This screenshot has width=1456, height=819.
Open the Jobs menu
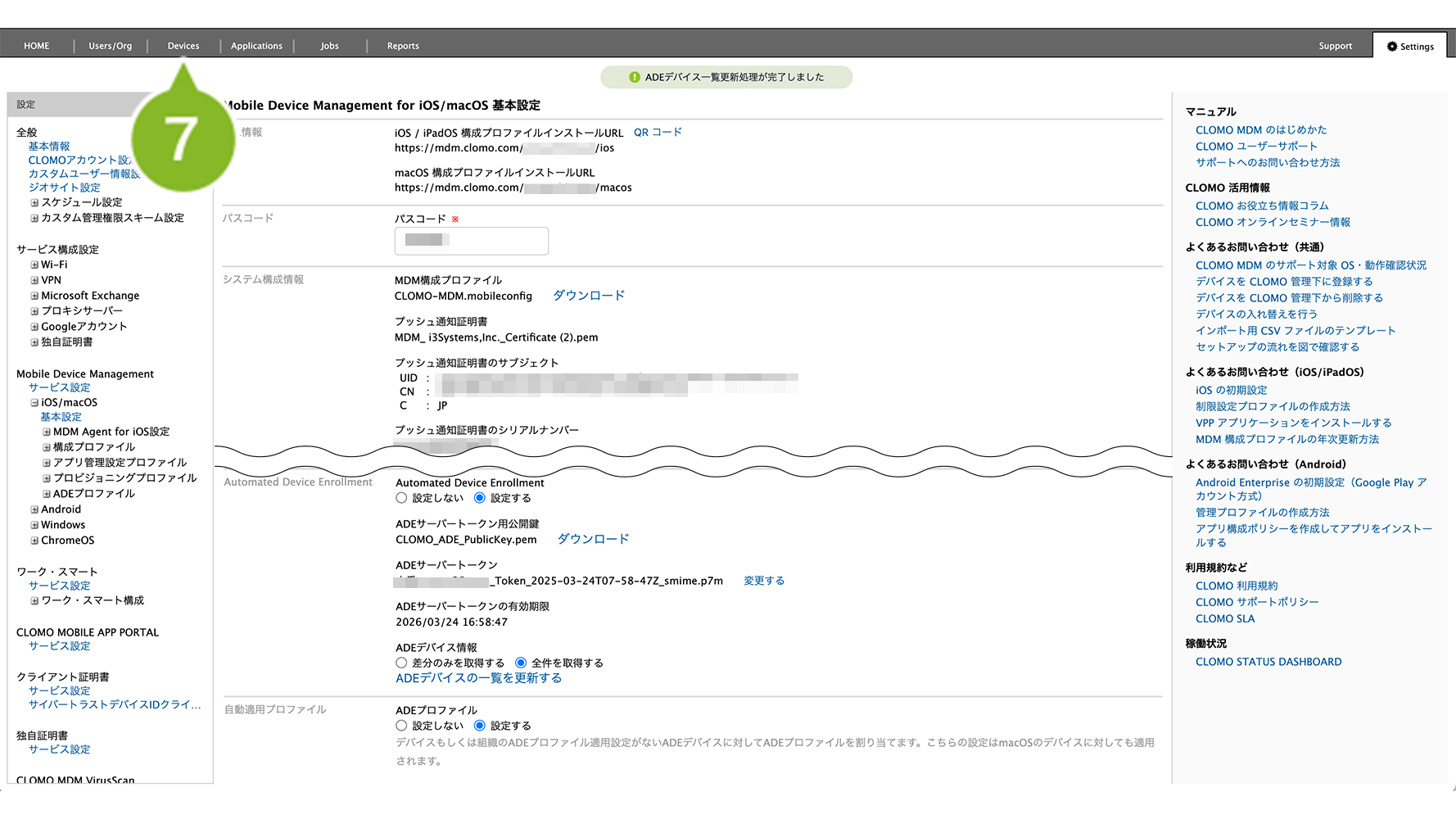click(x=330, y=46)
